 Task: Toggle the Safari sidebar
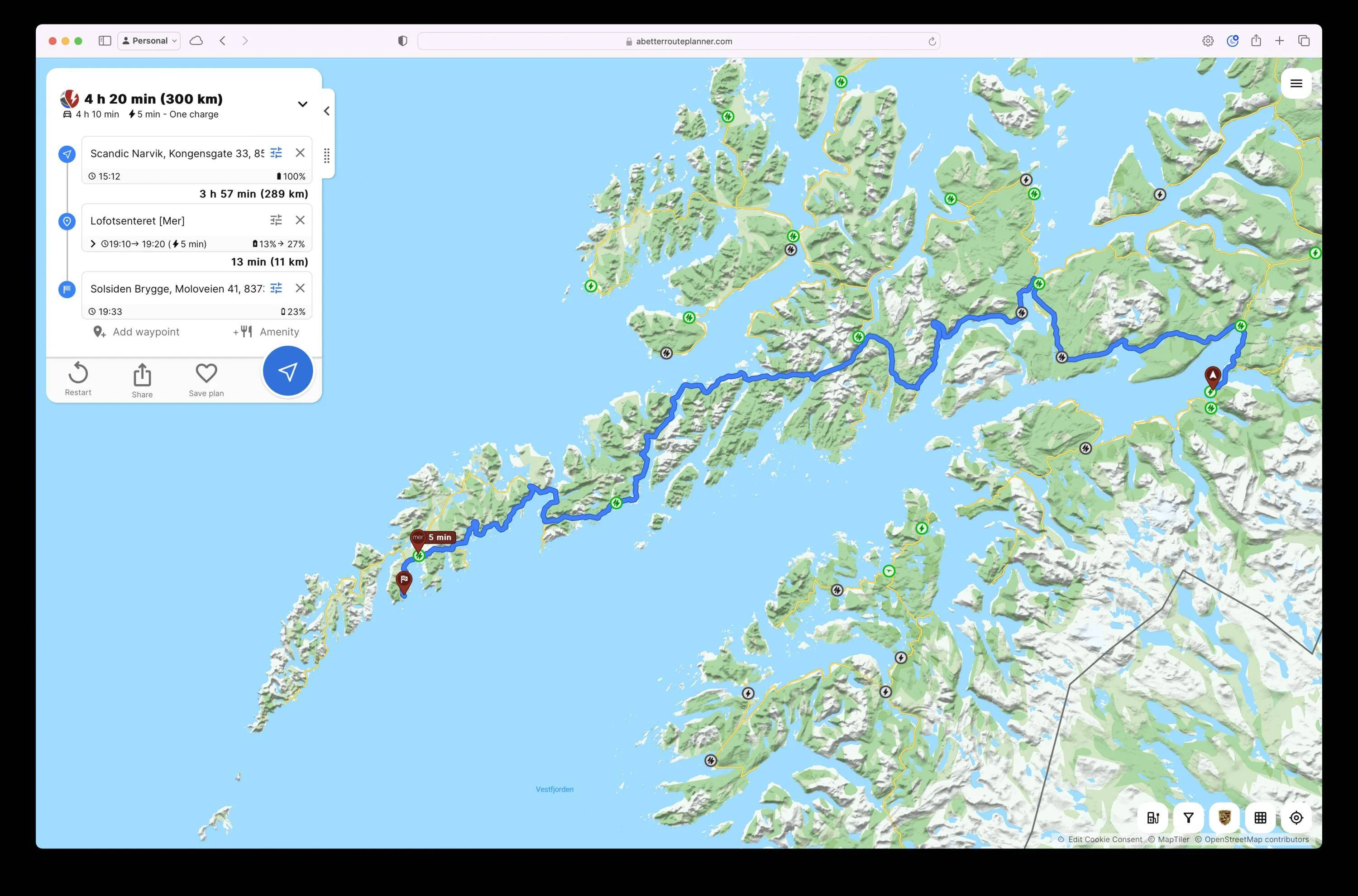tap(105, 41)
